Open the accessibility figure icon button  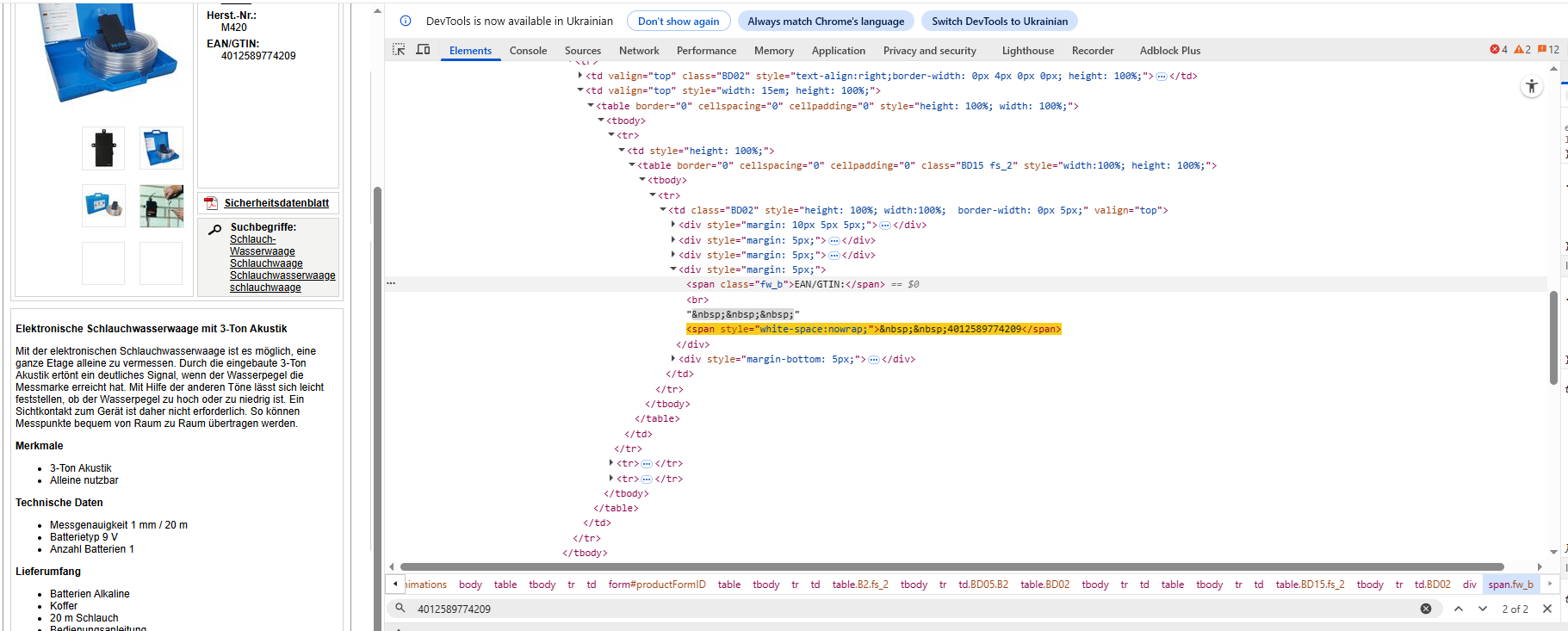[1531, 86]
